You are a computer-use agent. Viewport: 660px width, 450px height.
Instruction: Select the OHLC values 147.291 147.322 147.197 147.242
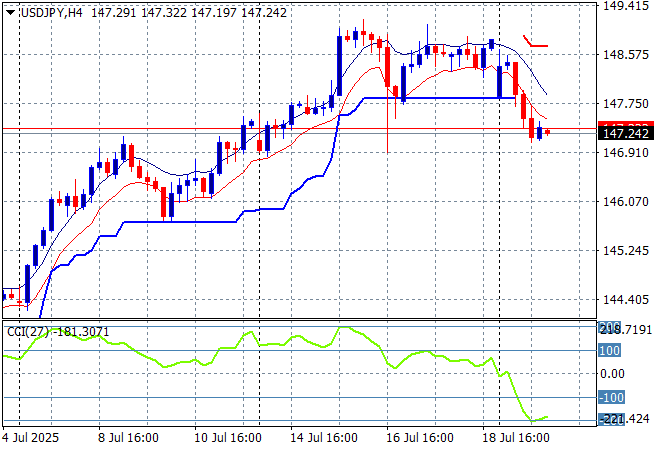(189, 13)
